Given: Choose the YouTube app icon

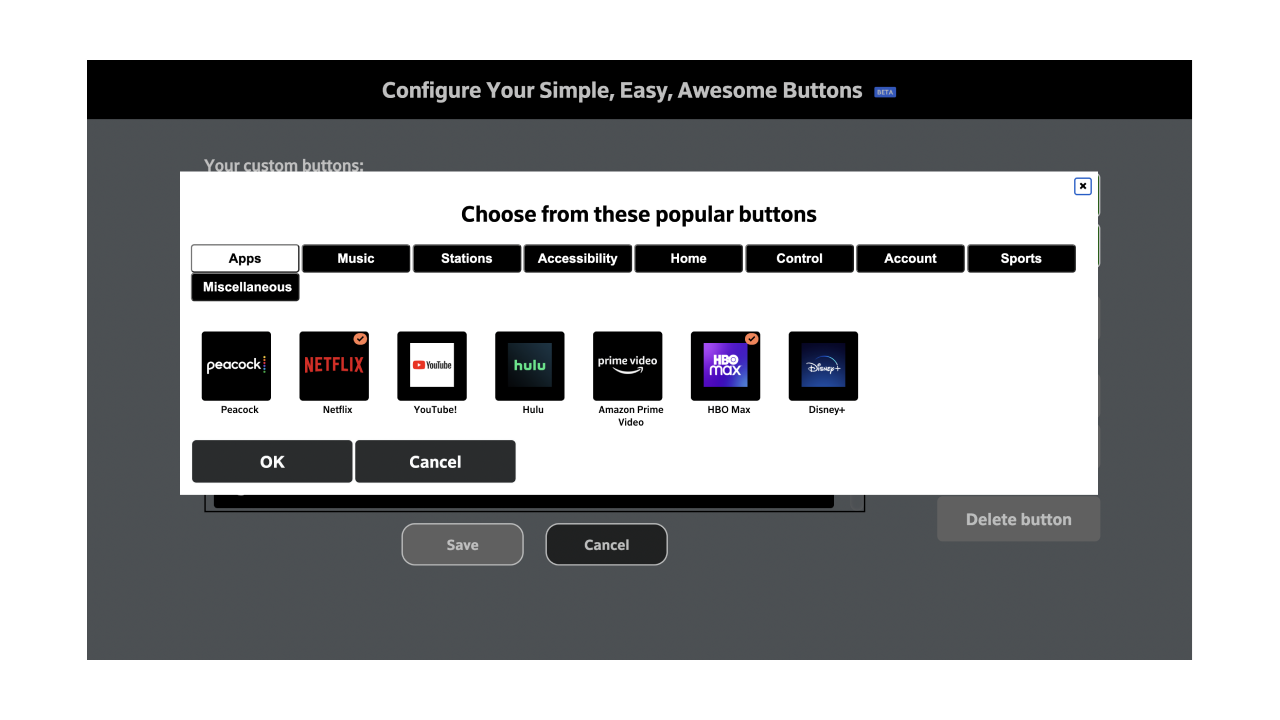Looking at the screenshot, I should pyautogui.click(x=432, y=366).
